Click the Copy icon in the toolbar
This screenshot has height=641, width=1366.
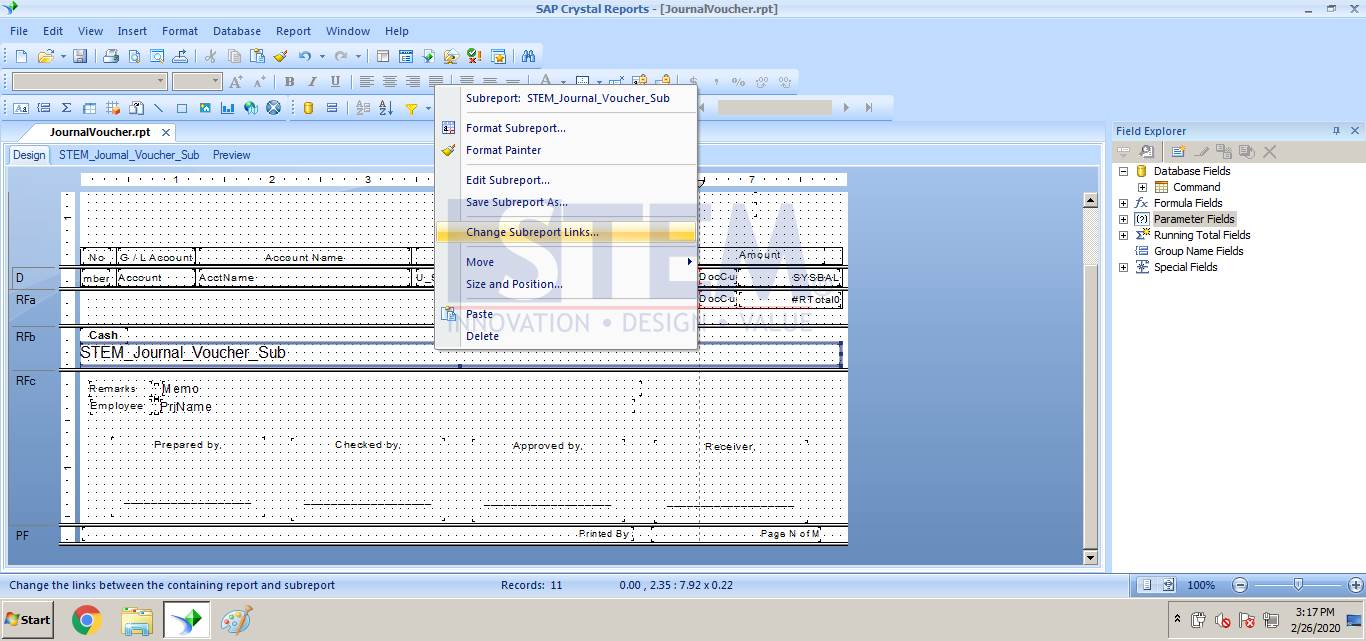point(234,57)
